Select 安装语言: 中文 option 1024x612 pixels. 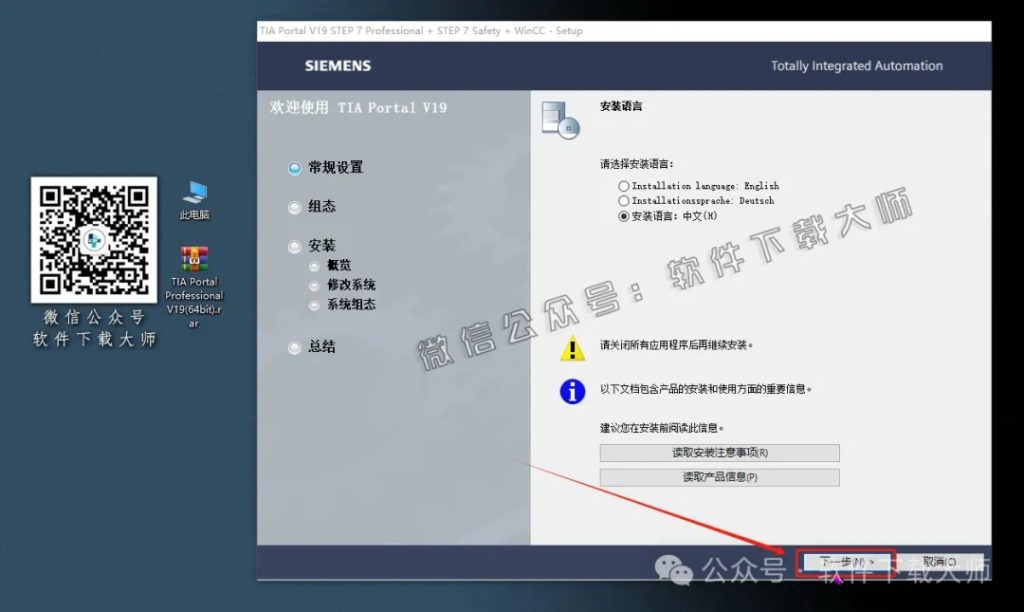624,215
